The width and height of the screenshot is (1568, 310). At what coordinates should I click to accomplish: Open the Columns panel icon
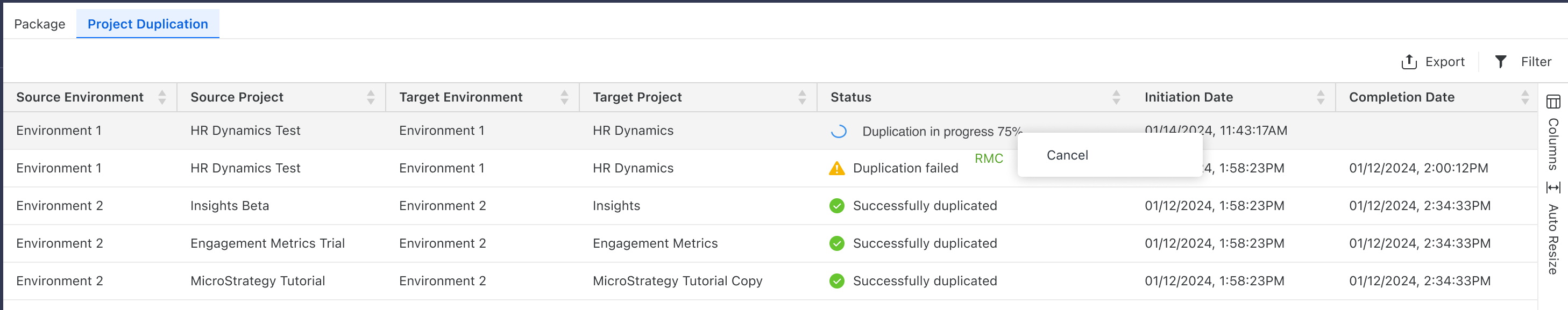click(1553, 102)
